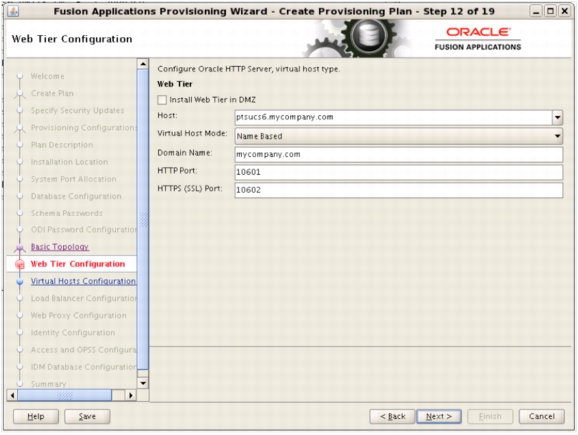Click the horizontal scroll left arrow
This screenshot has height=435, width=578.
[x=12, y=396]
